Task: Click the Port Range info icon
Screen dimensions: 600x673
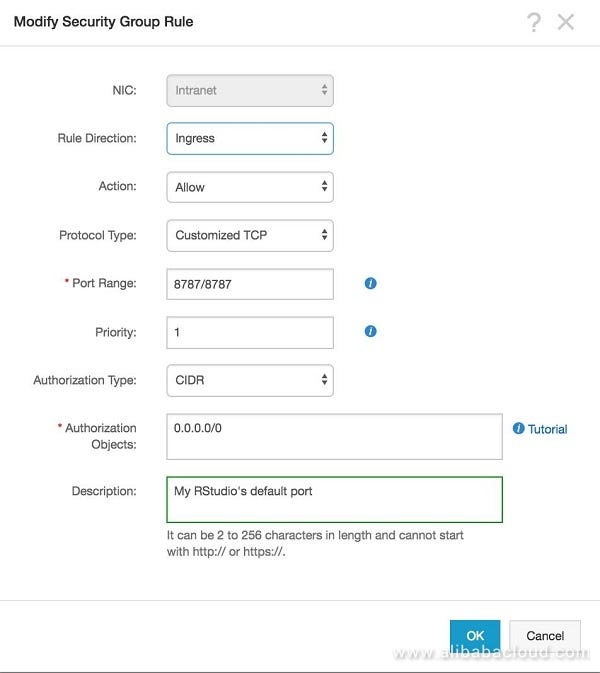Action: 370,284
